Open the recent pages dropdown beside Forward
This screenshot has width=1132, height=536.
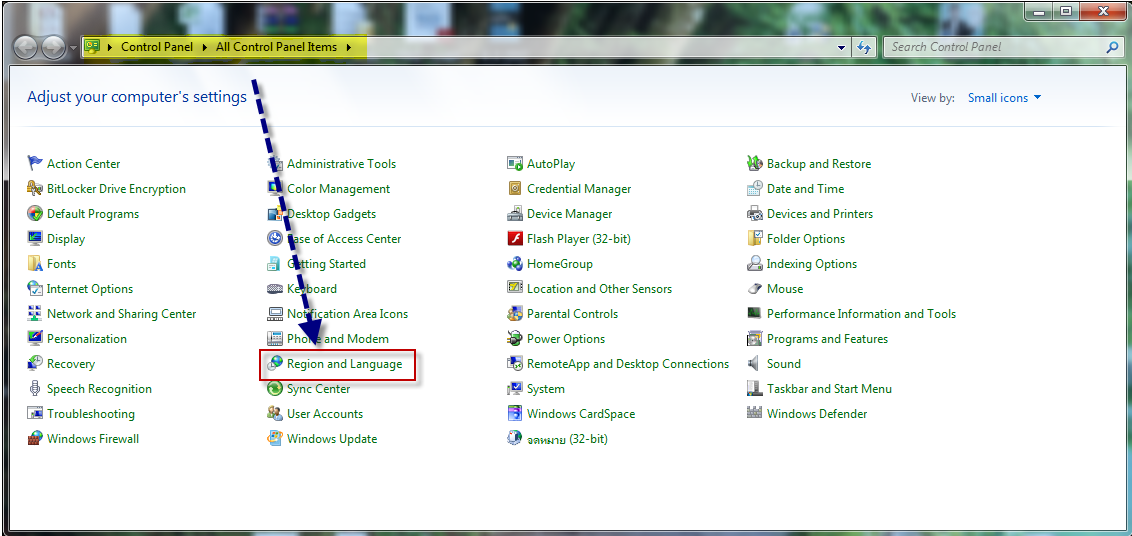point(74,48)
